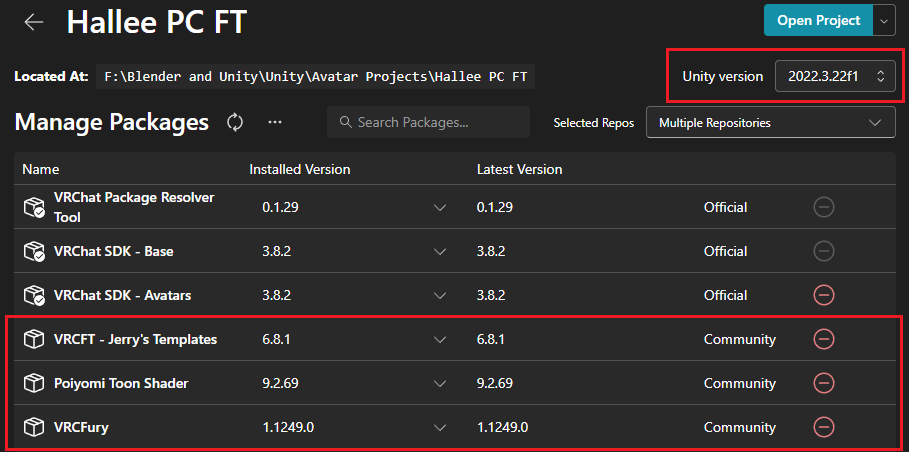Image resolution: width=909 pixels, height=452 pixels.
Task: Open the Unity version selector
Action: pos(834,76)
